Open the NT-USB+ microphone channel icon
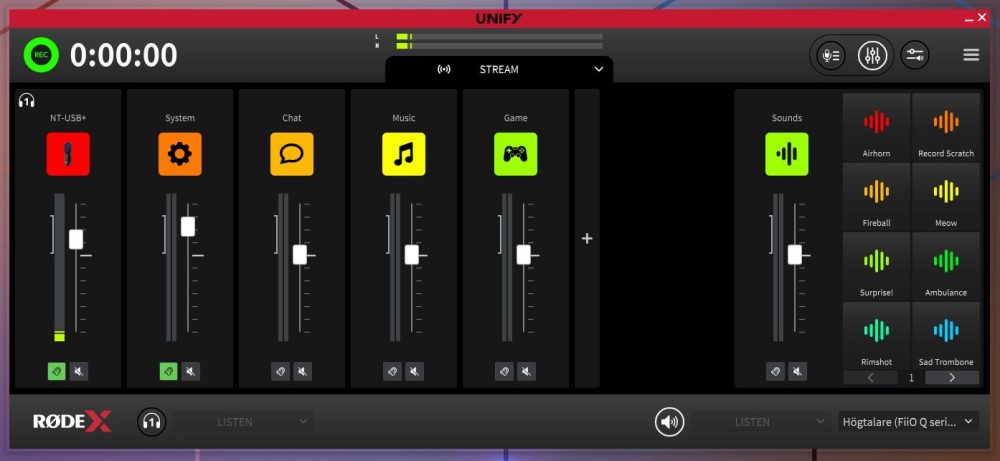The height and width of the screenshot is (461, 1000). [68, 154]
